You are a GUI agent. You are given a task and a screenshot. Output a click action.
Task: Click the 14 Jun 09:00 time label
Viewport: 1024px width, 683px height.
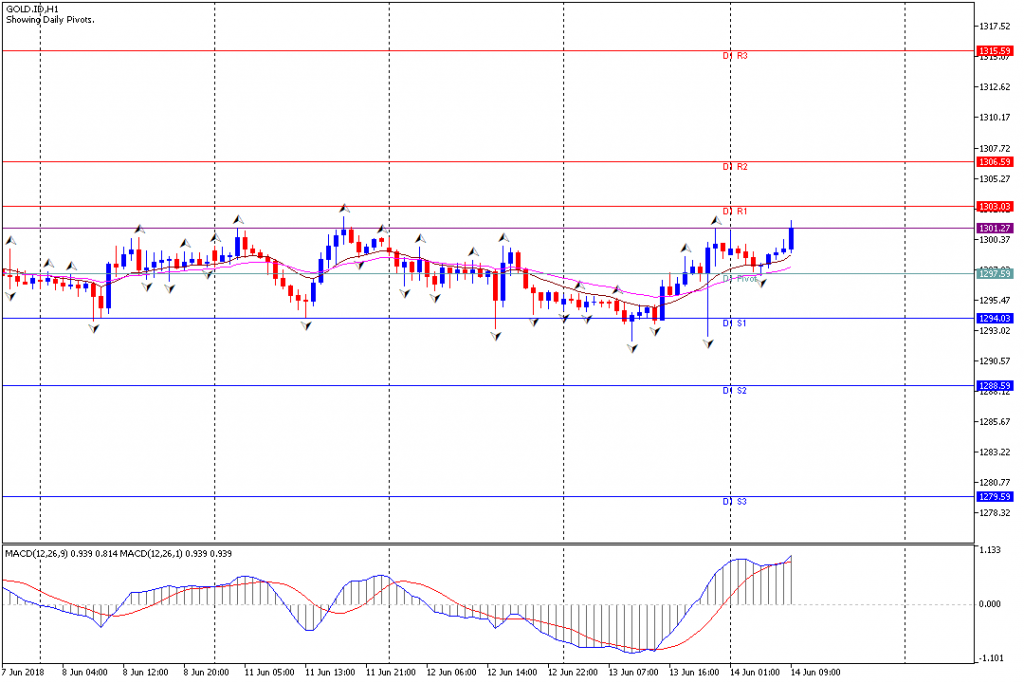tap(815, 672)
